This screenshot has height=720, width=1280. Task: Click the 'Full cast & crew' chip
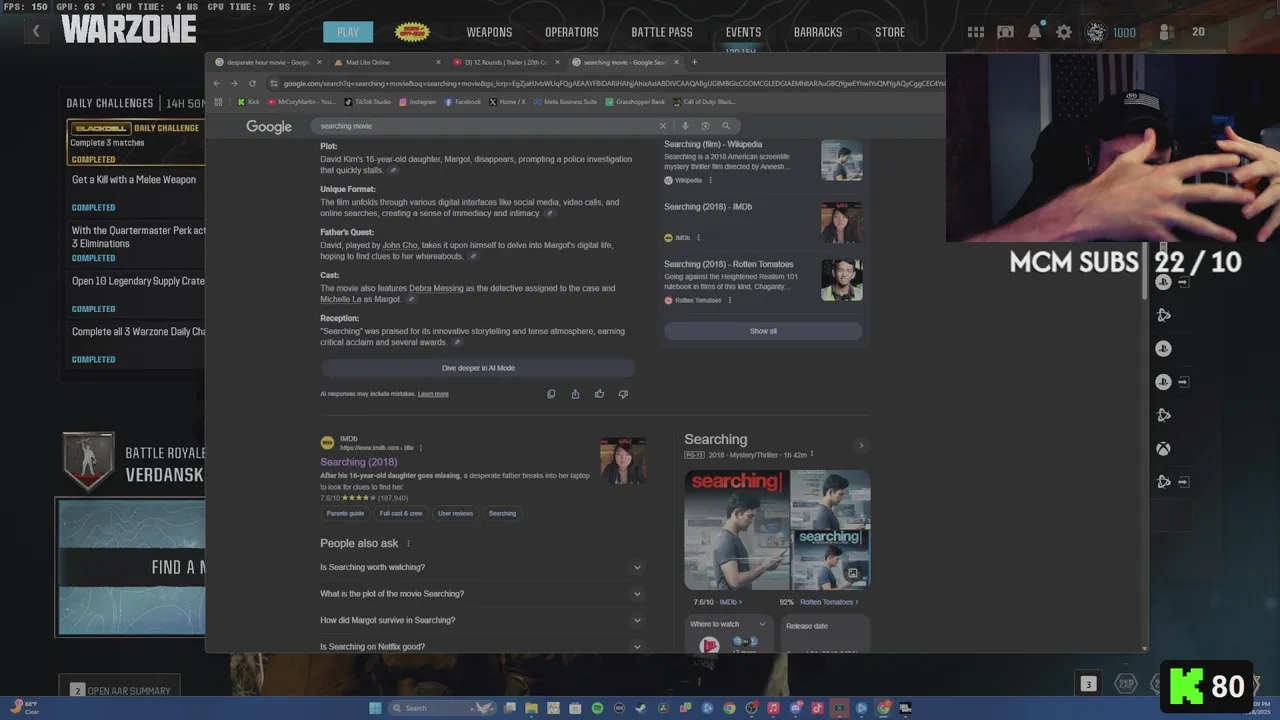[401, 513]
